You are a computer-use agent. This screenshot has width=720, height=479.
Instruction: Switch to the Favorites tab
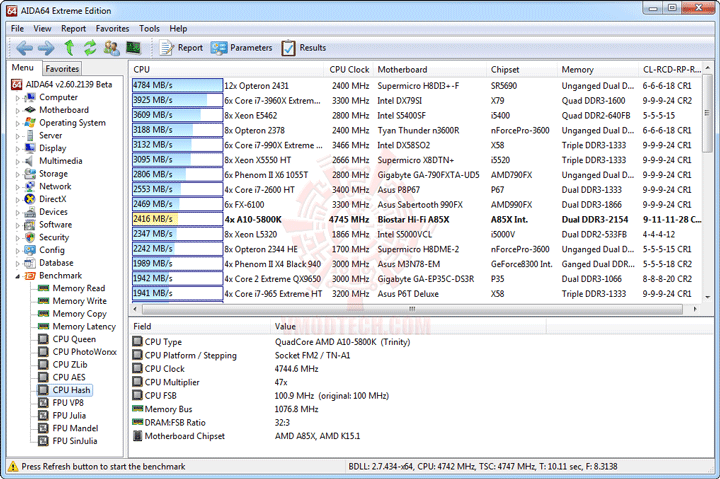tap(62, 69)
